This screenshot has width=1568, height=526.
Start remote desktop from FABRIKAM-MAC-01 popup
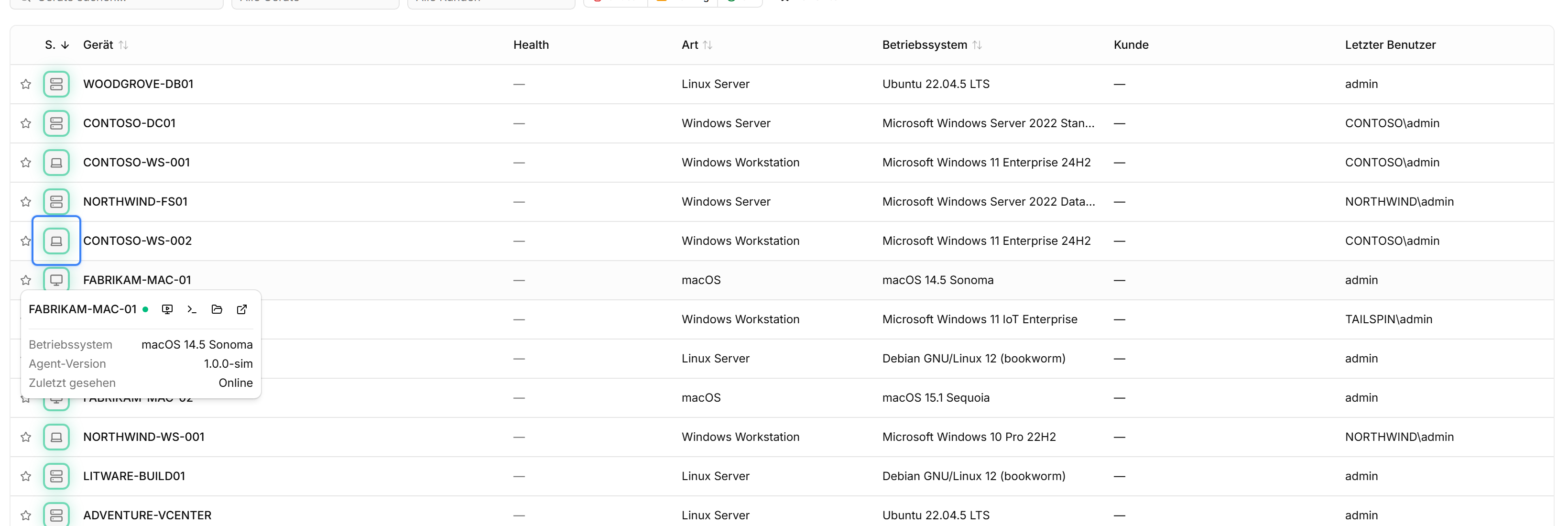(167, 309)
